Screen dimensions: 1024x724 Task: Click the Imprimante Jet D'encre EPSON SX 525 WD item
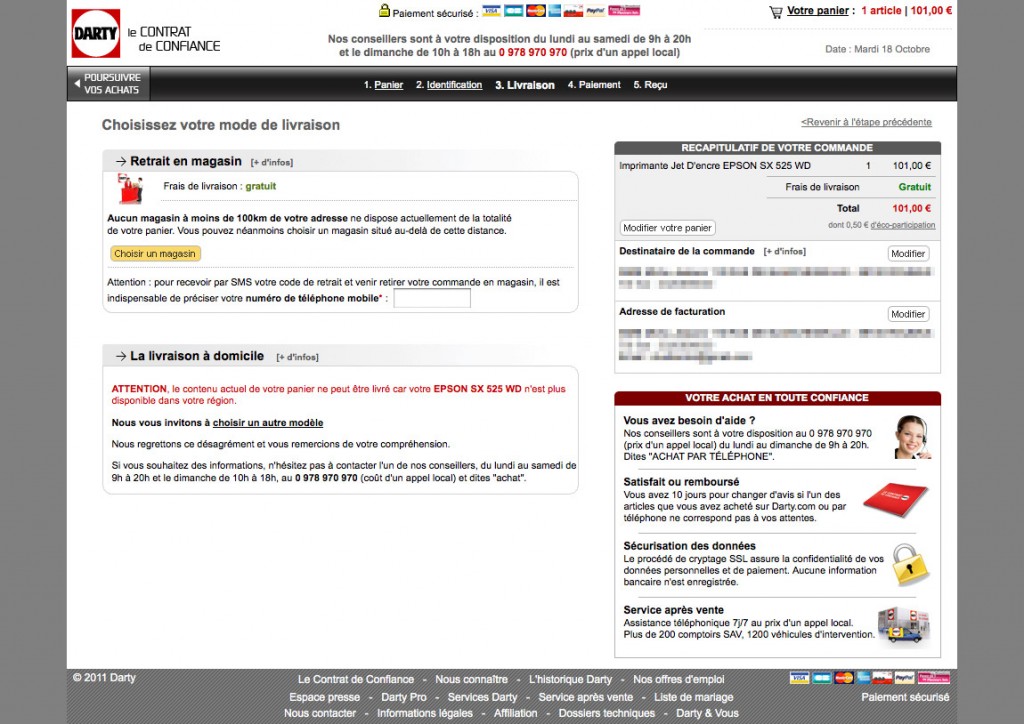point(714,166)
